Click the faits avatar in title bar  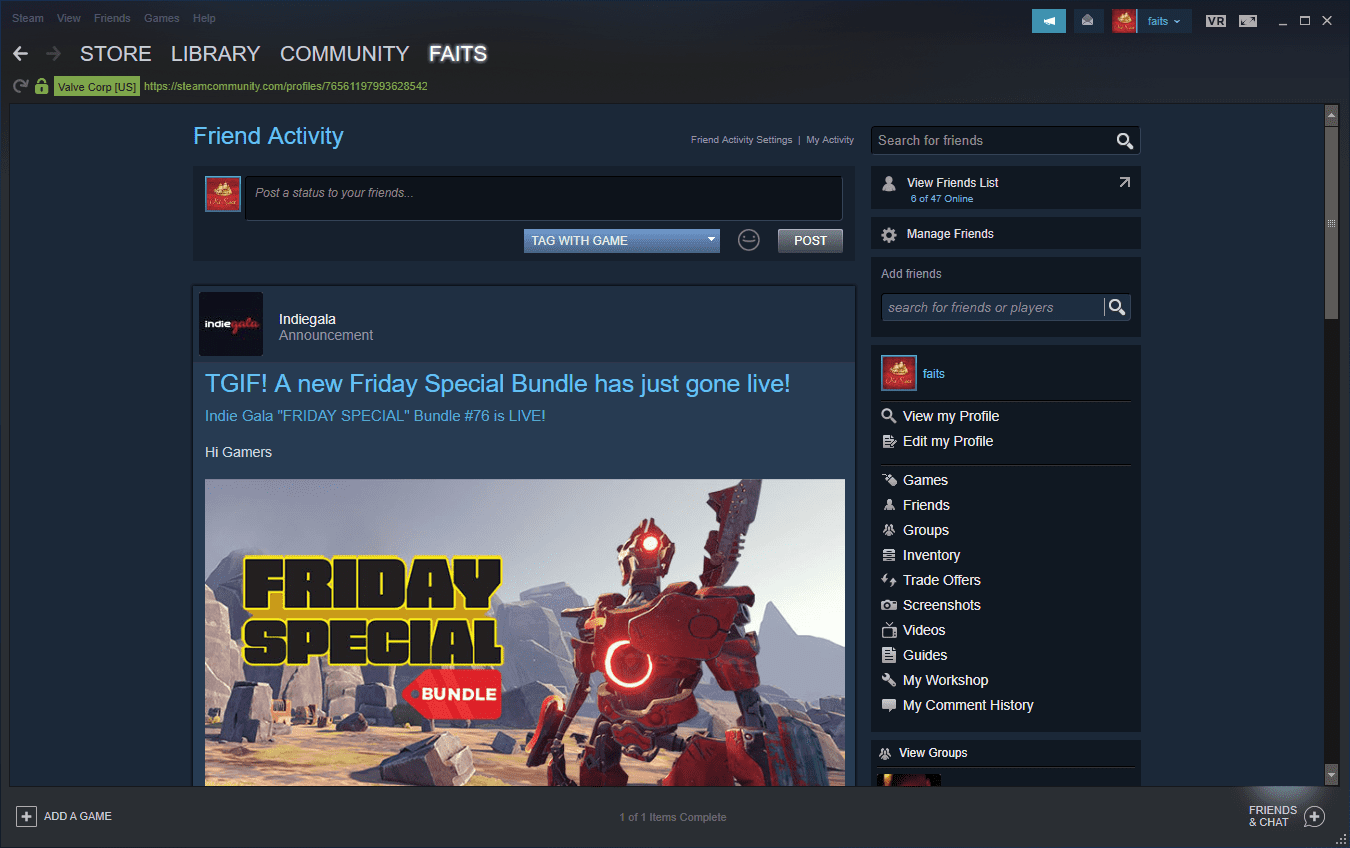pyautogui.click(x=1124, y=21)
